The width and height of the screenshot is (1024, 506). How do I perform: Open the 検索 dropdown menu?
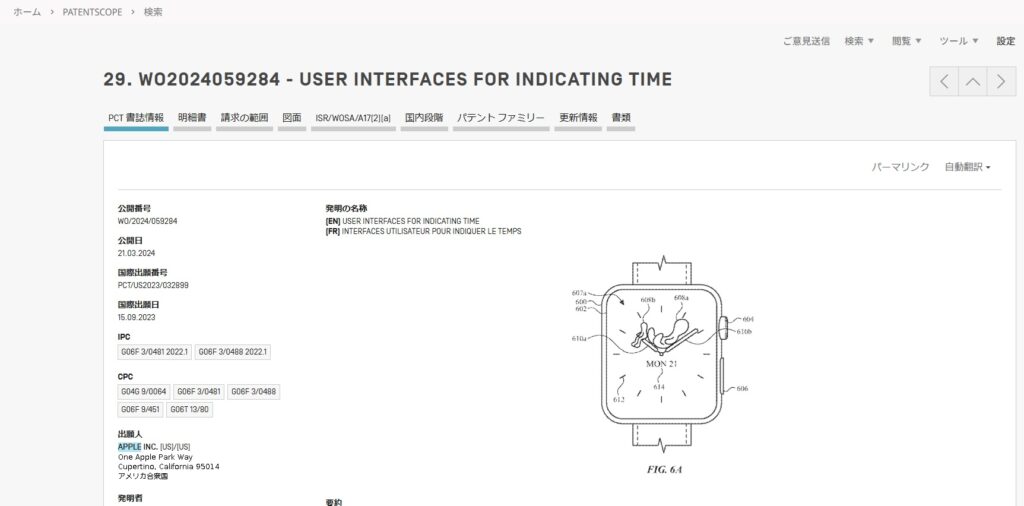[x=859, y=41]
